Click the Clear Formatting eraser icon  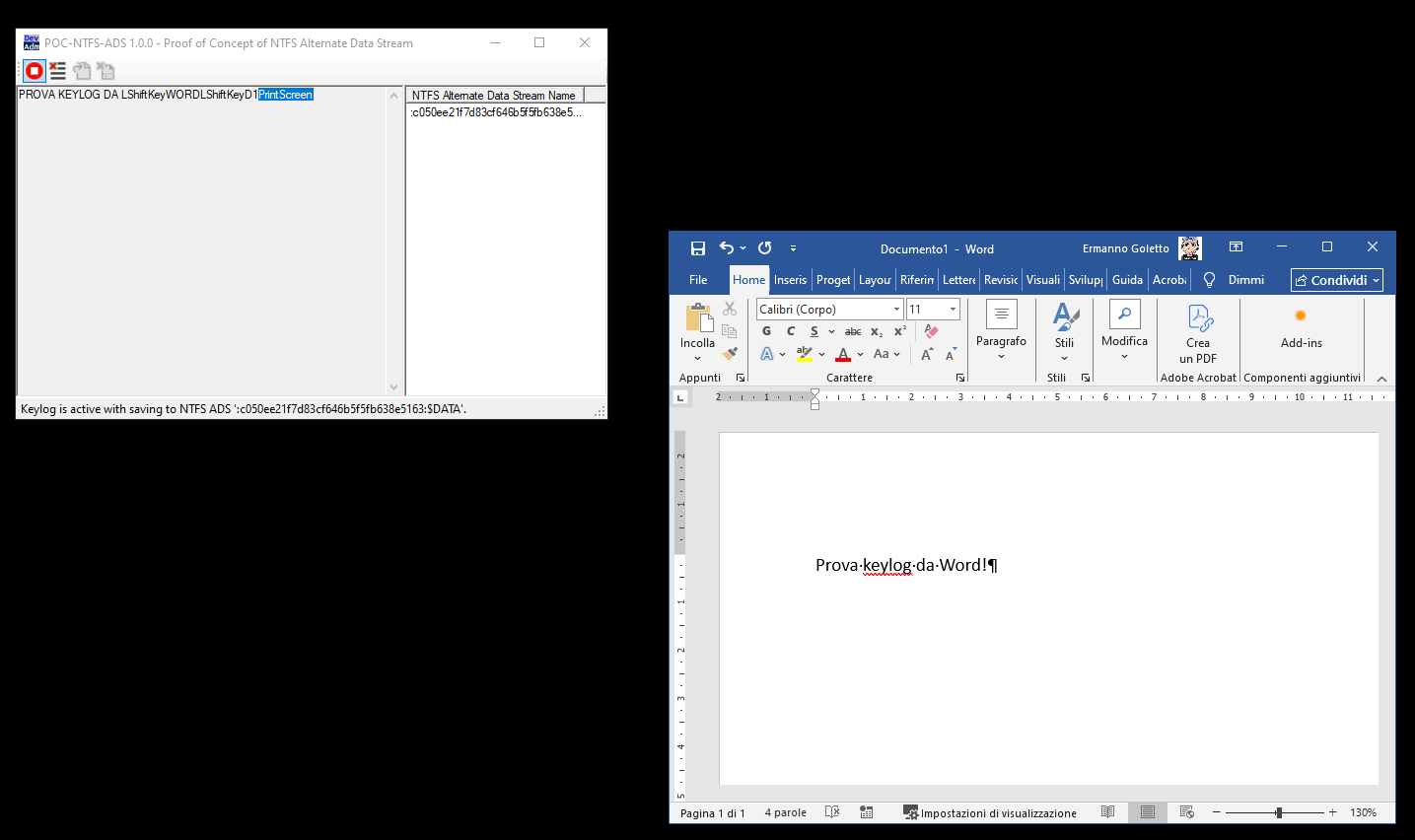coord(931,331)
